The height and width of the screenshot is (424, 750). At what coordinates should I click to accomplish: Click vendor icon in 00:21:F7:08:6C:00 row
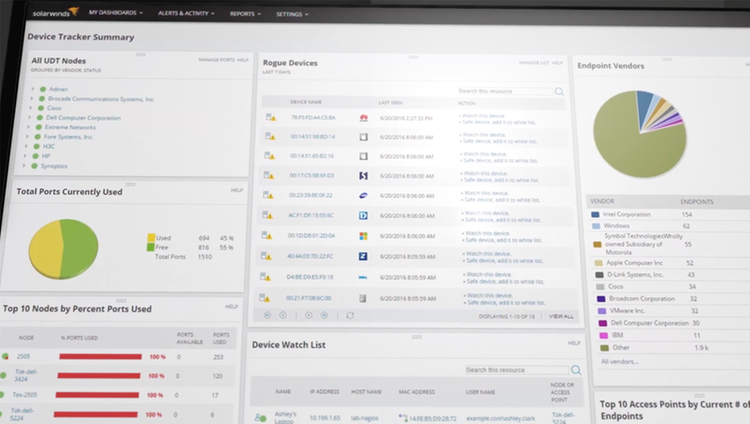click(x=363, y=298)
